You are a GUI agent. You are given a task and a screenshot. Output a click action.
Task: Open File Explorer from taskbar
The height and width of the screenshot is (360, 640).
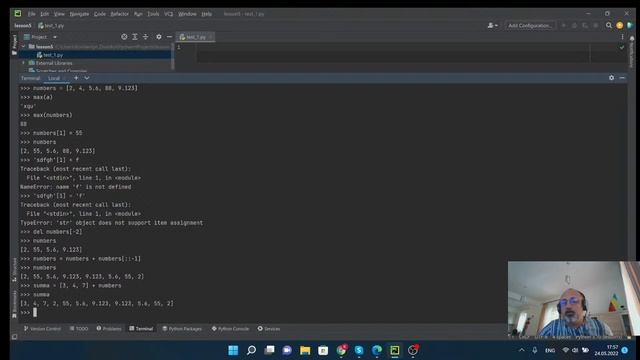point(305,350)
